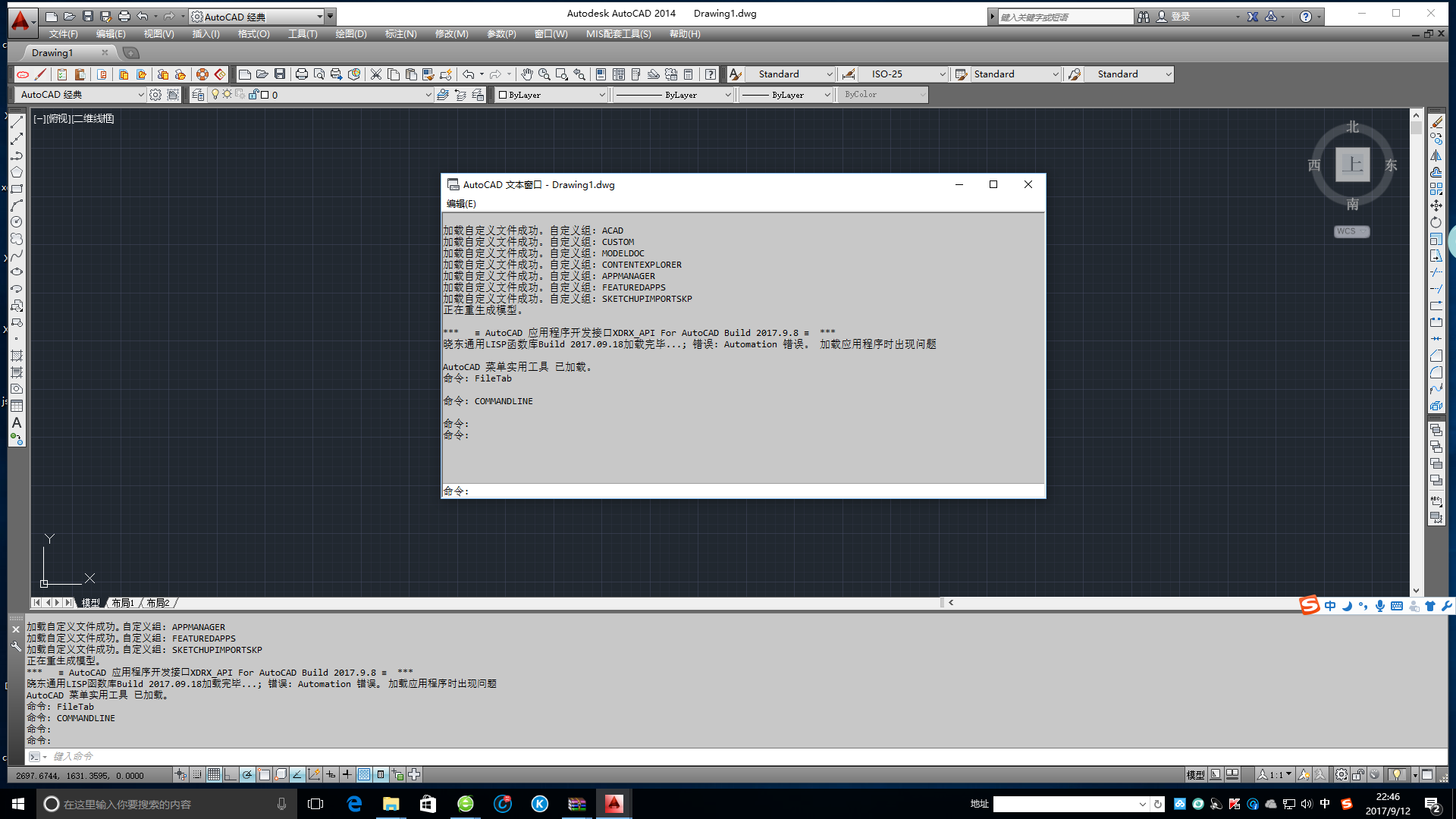
Task: Toggle Dynamic Input in status bar
Action: point(331,774)
